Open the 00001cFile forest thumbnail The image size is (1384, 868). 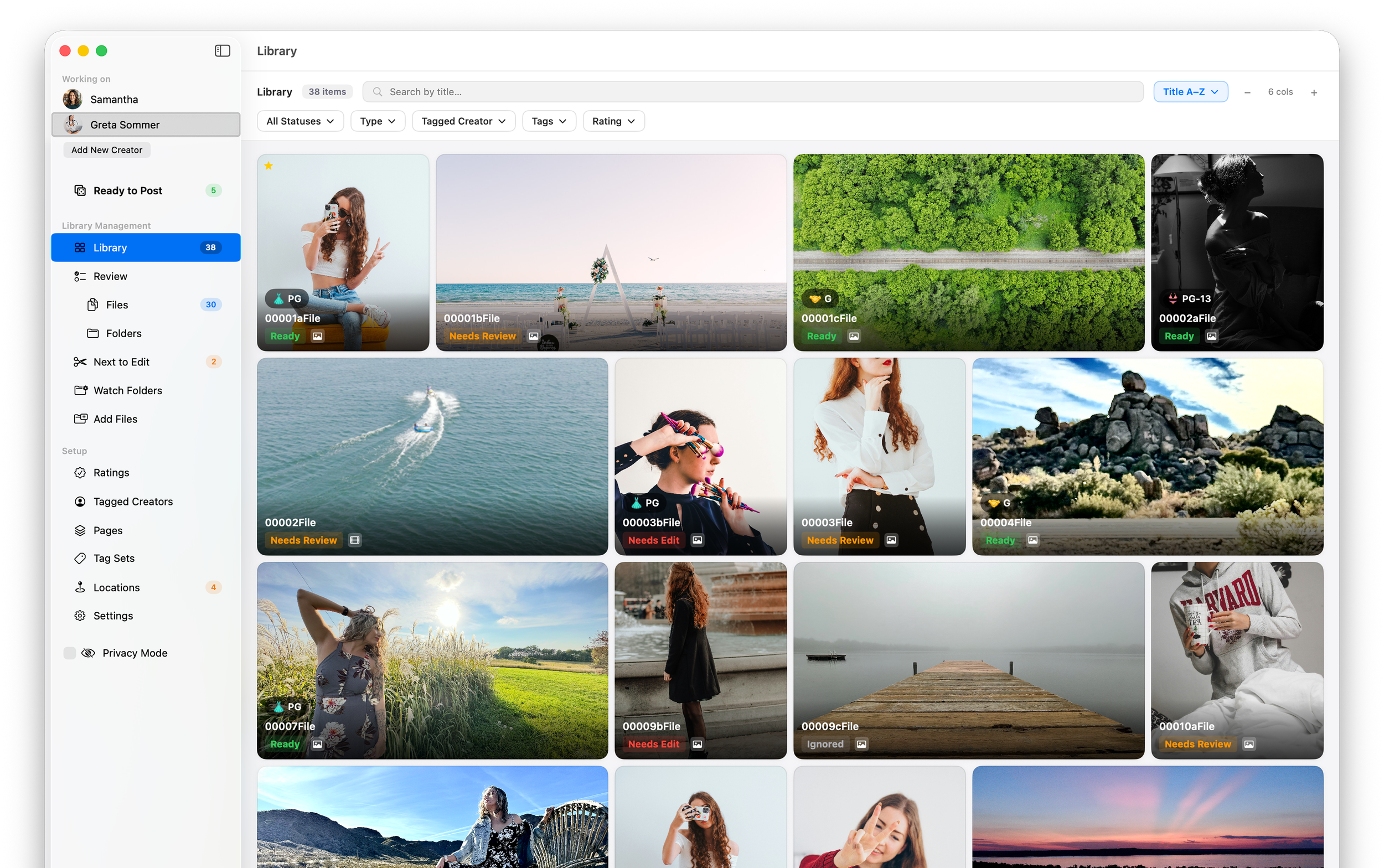(968, 252)
